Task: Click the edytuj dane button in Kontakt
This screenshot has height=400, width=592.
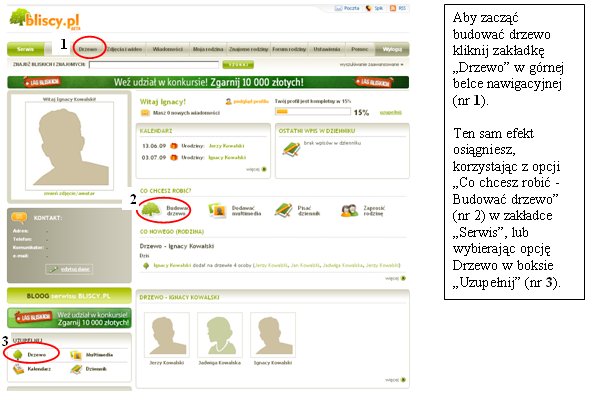Action: (x=69, y=269)
